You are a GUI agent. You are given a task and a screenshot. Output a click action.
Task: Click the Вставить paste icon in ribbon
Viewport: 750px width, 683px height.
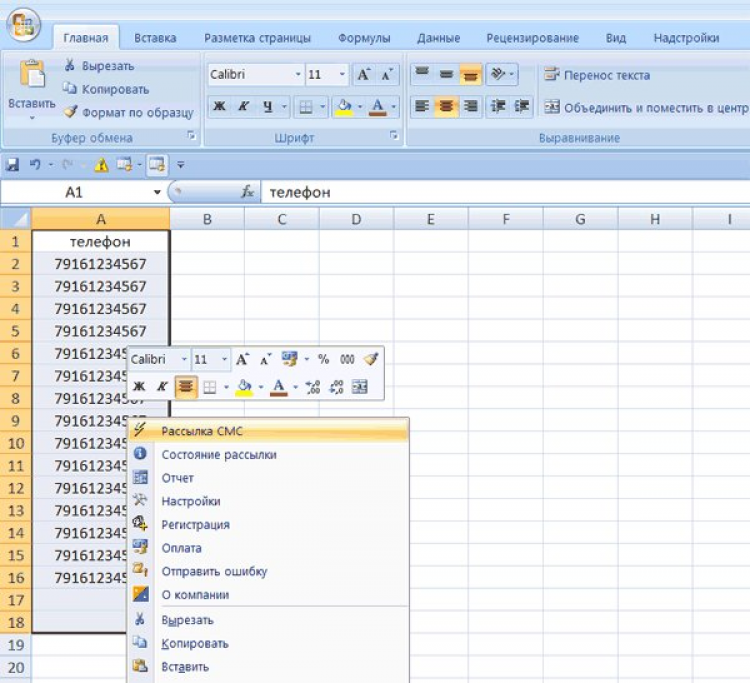pyautogui.click(x=32, y=74)
